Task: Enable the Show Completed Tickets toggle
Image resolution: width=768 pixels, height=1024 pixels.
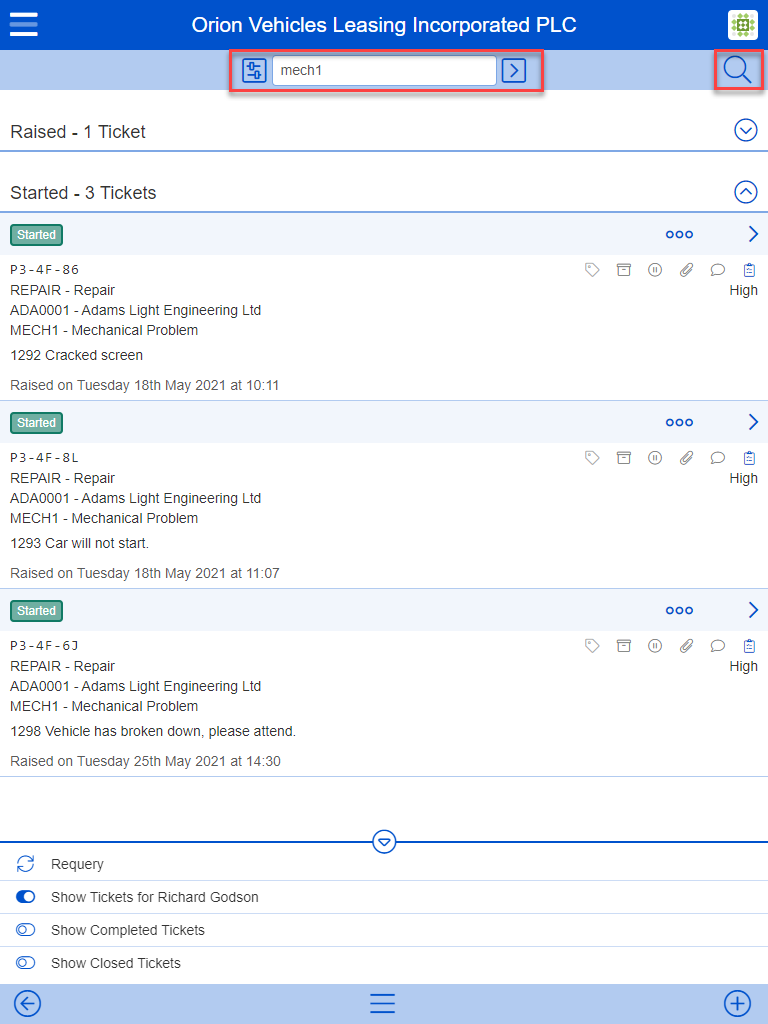Action: [x=25, y=929]
